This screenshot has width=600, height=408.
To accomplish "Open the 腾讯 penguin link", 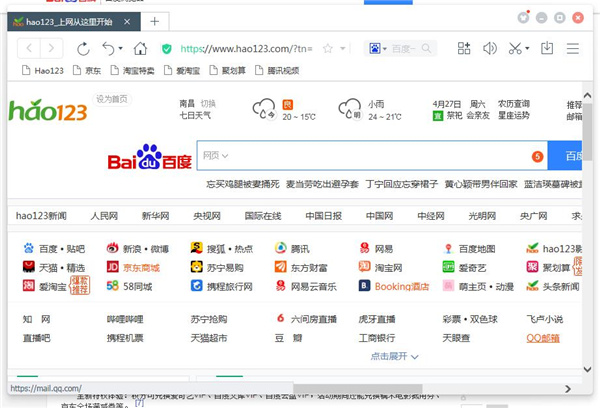I will tap(292, 249).
